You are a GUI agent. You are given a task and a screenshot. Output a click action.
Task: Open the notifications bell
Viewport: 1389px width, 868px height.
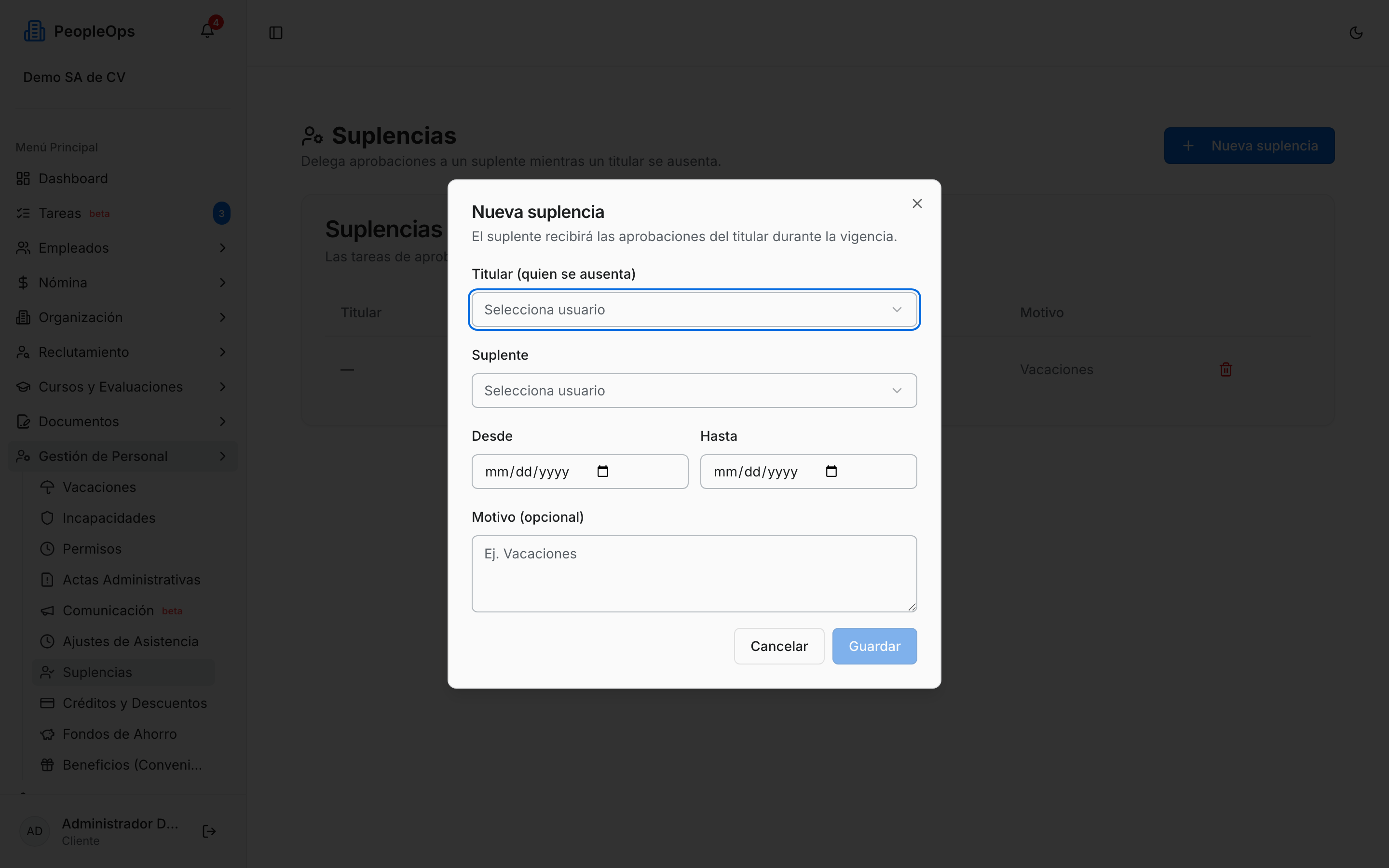point(207,31)
